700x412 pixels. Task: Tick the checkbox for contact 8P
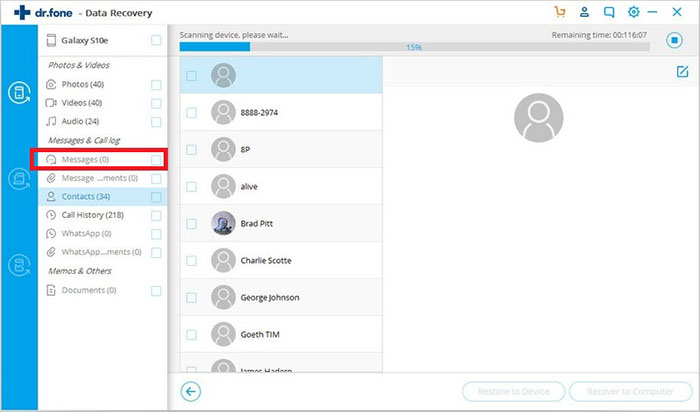pyautogui.click(x=191, y=150)
